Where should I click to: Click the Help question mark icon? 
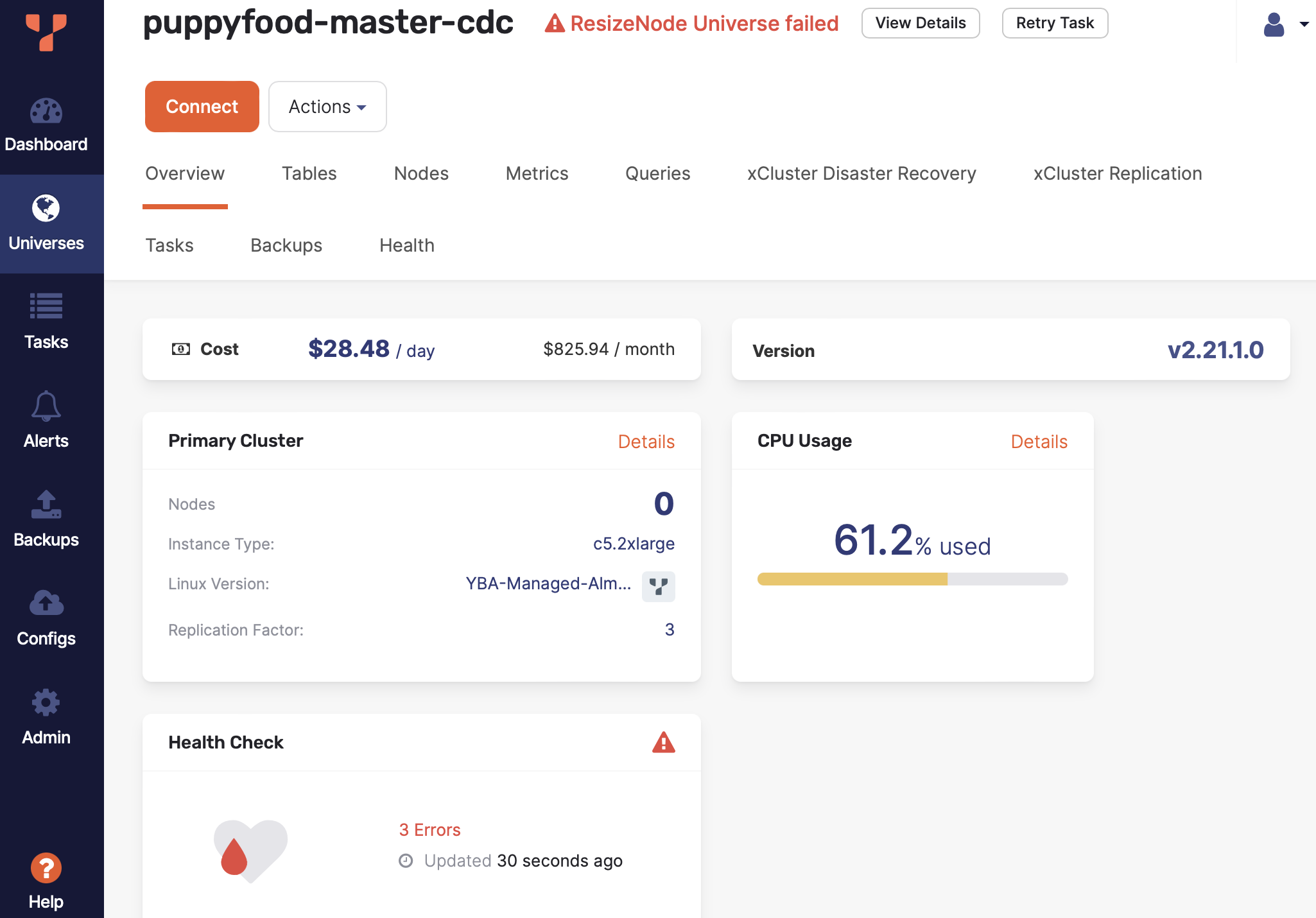point(46,868)
